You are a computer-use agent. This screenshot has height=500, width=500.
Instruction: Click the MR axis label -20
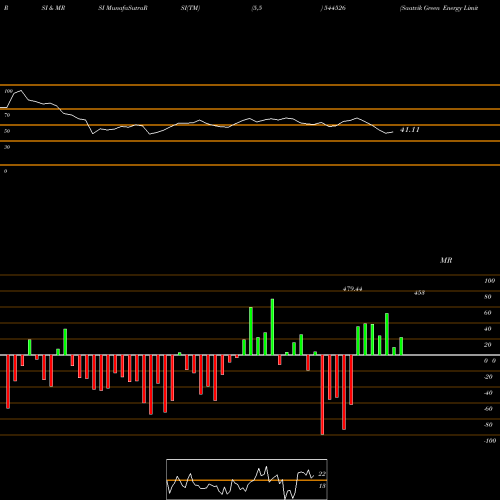488,377
